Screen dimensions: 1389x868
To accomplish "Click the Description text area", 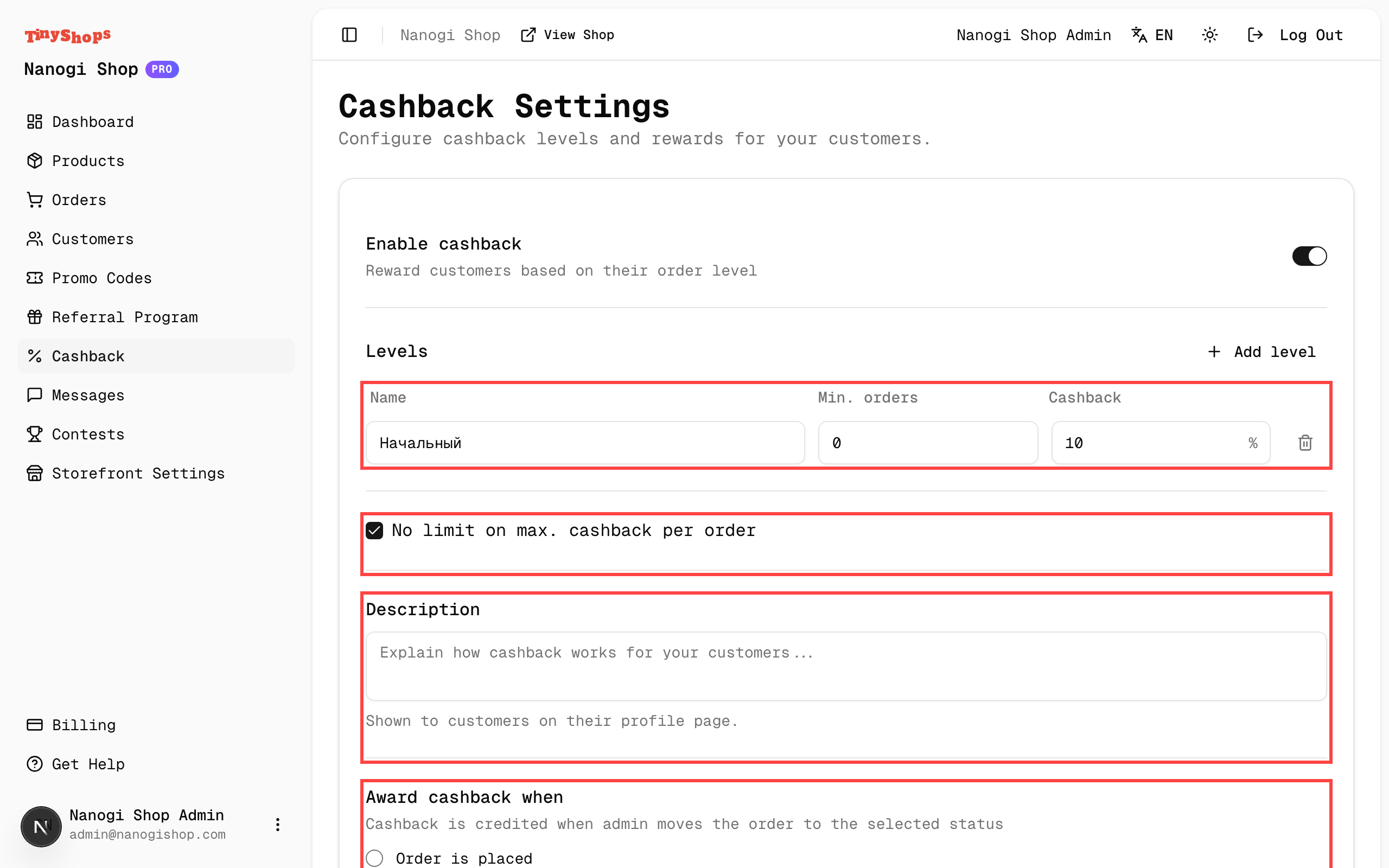I will 844,666.
